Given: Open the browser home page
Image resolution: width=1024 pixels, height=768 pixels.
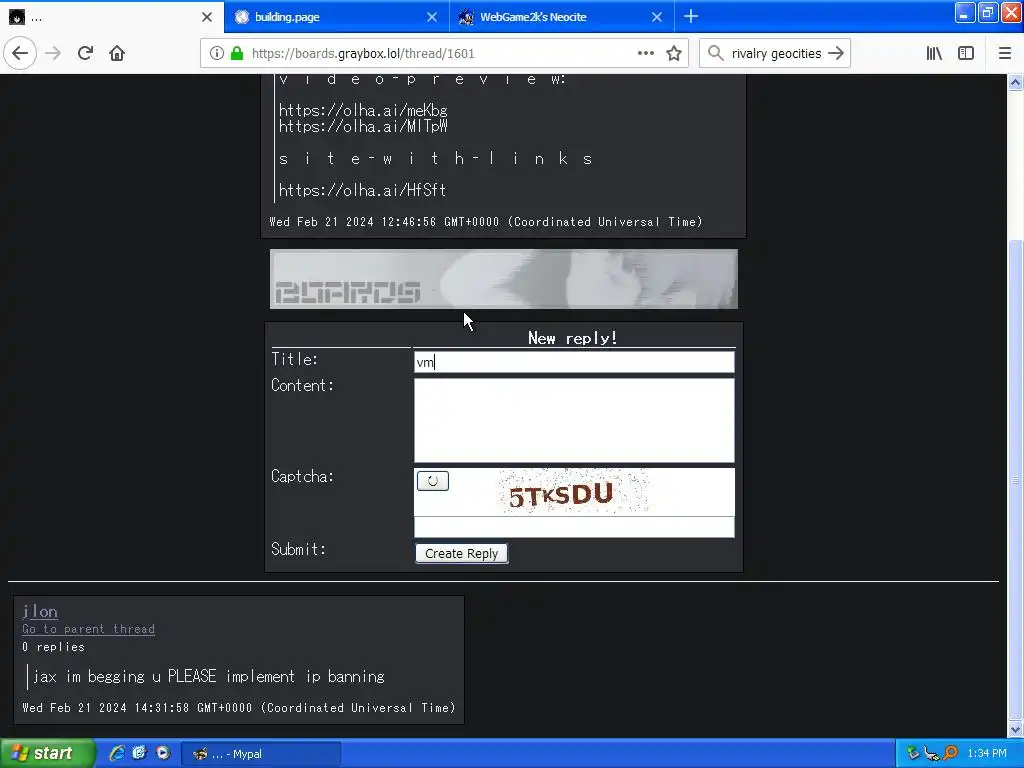Looking at the screenshot, I should (x=117, y=53).
